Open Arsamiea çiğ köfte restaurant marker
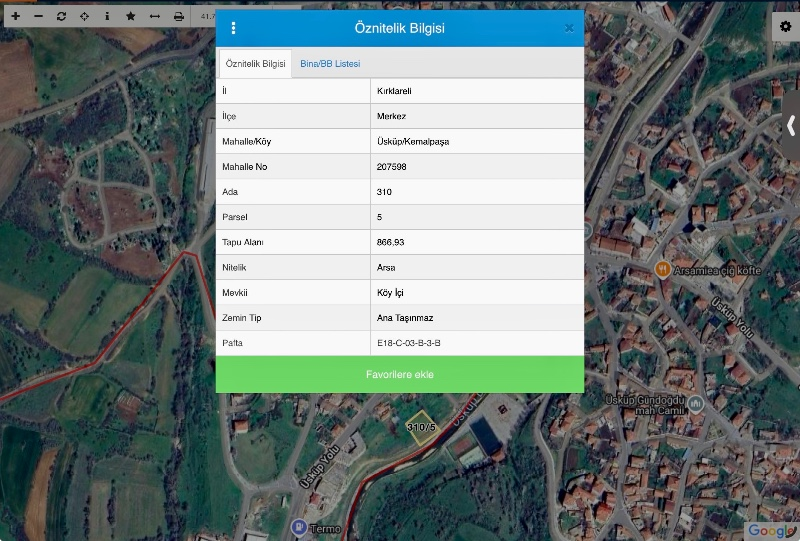The width and height of the screenshot is (800, 541). point(662,269)
